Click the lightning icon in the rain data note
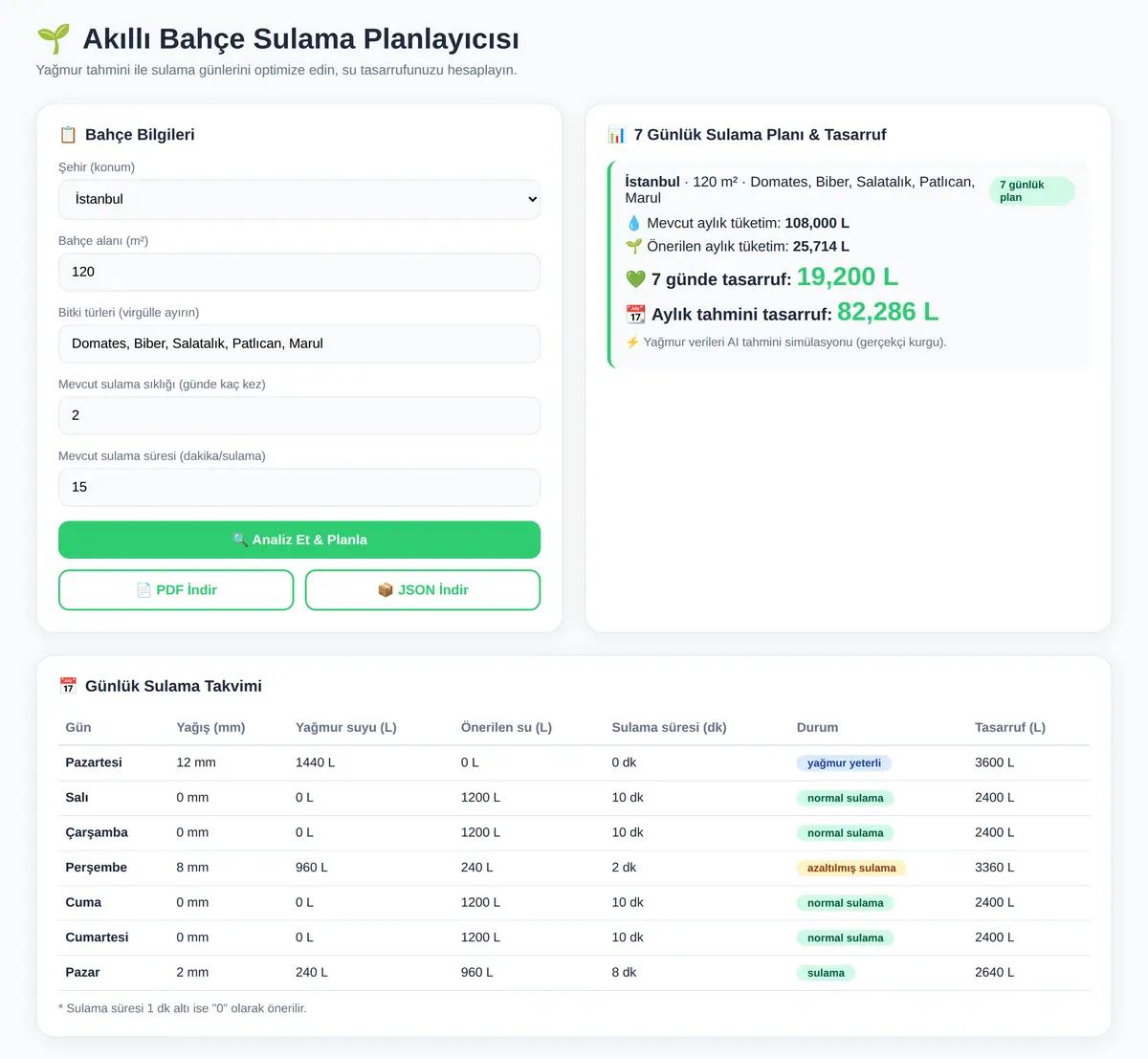The image size is (1148, 1059). tap(632, 342)
